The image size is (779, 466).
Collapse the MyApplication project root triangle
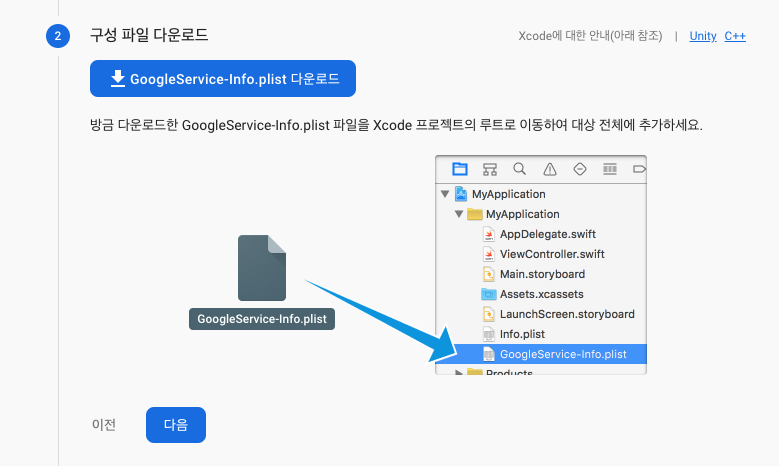point(445,194)
